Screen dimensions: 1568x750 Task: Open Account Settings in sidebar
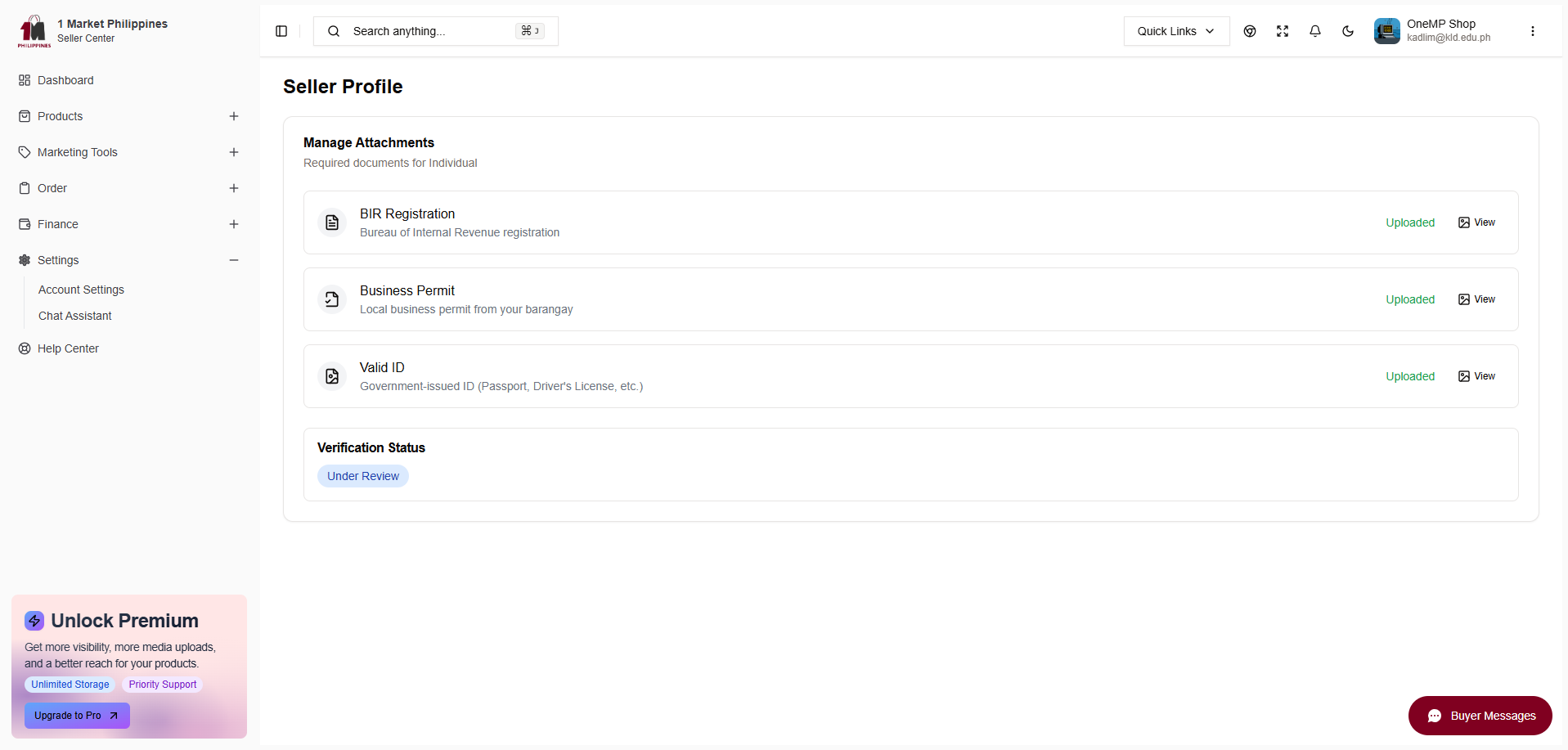[81, 290]
